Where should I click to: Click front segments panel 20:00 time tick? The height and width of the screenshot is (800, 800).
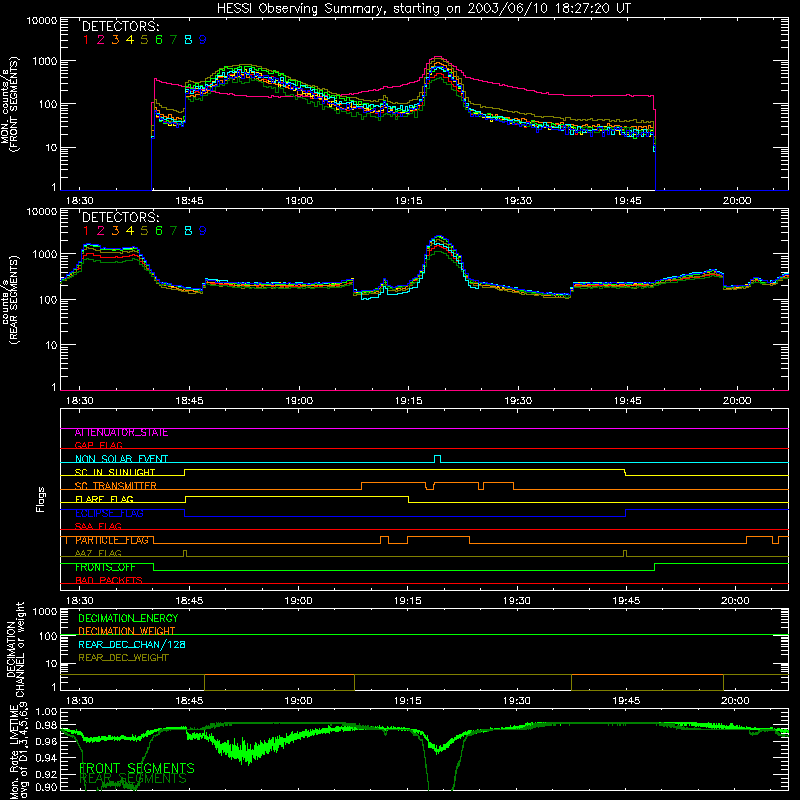point(737,201)
